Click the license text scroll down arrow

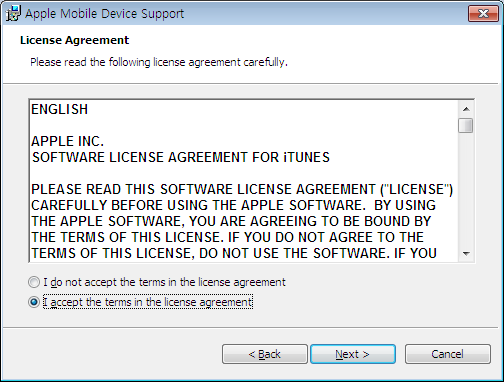coord(466,254)
